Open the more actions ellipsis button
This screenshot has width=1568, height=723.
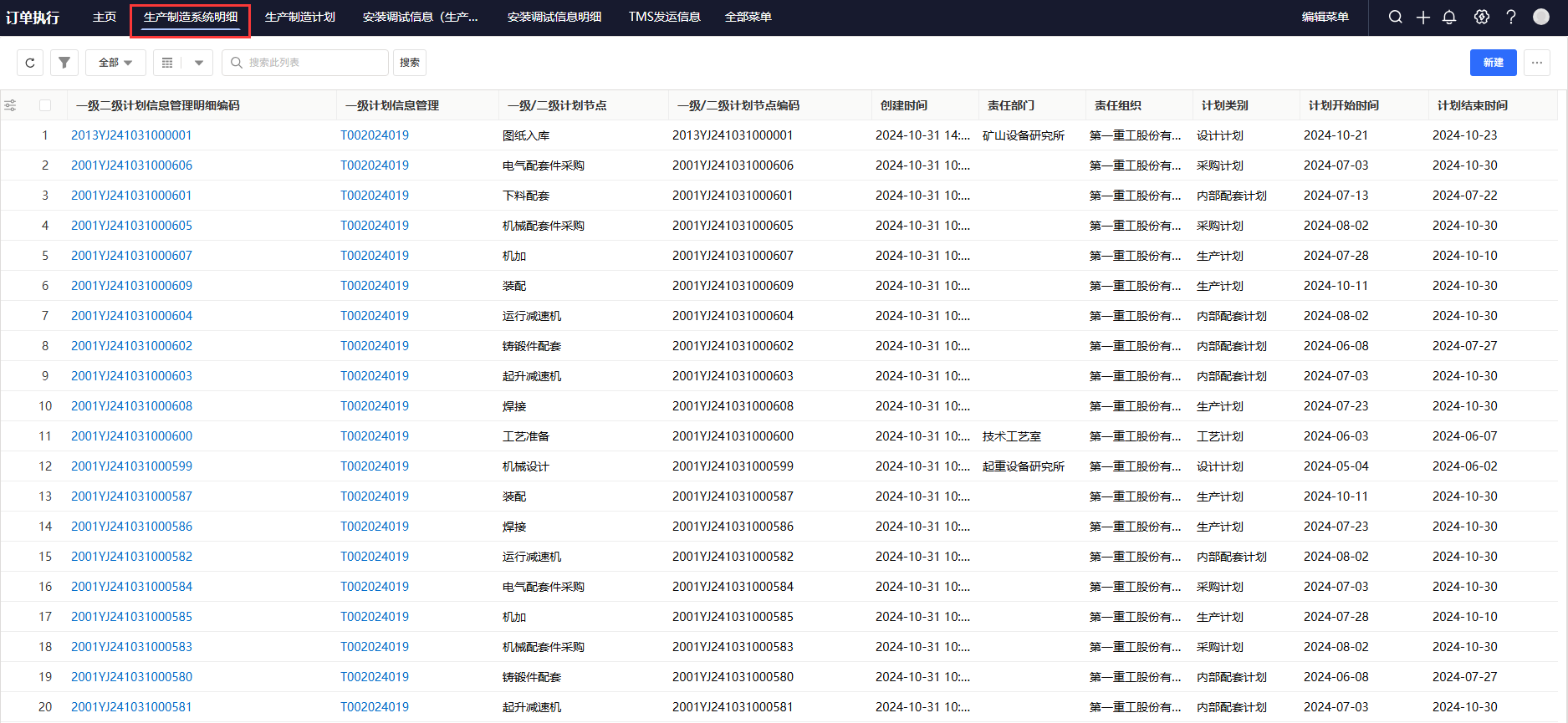[x=1536, y=63]
